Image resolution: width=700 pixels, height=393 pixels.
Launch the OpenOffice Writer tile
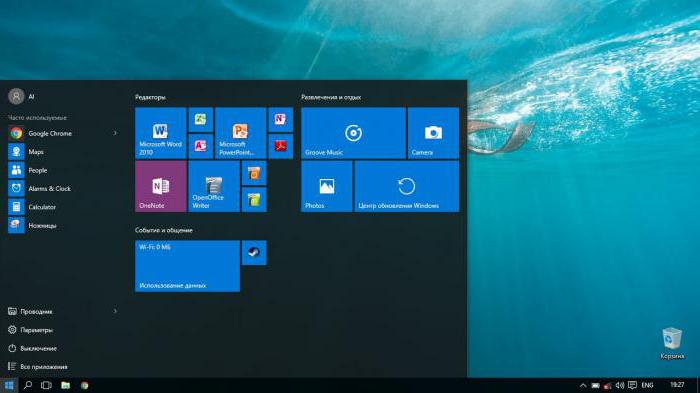[214, 186]
